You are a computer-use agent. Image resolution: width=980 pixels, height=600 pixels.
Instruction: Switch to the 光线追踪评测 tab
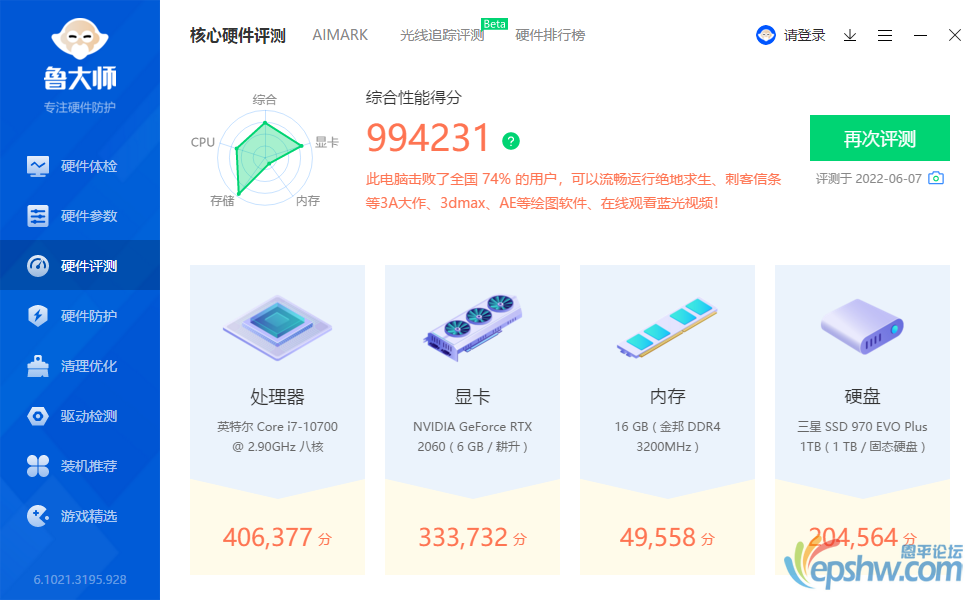[x=442, y=36]
